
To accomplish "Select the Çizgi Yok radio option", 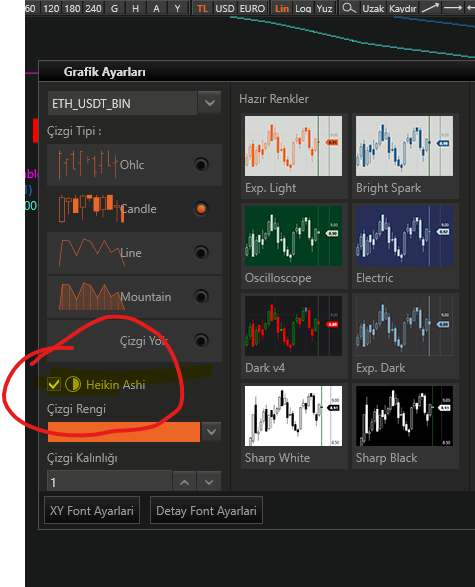I will coord(201,340).
